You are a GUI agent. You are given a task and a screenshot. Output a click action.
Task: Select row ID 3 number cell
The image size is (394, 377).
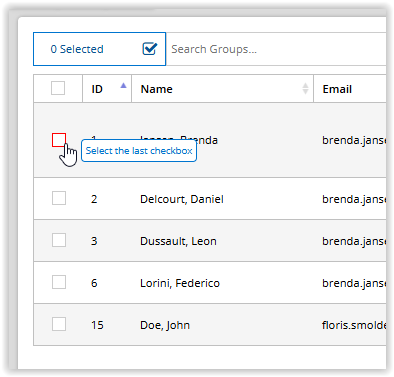pos(94,241)
